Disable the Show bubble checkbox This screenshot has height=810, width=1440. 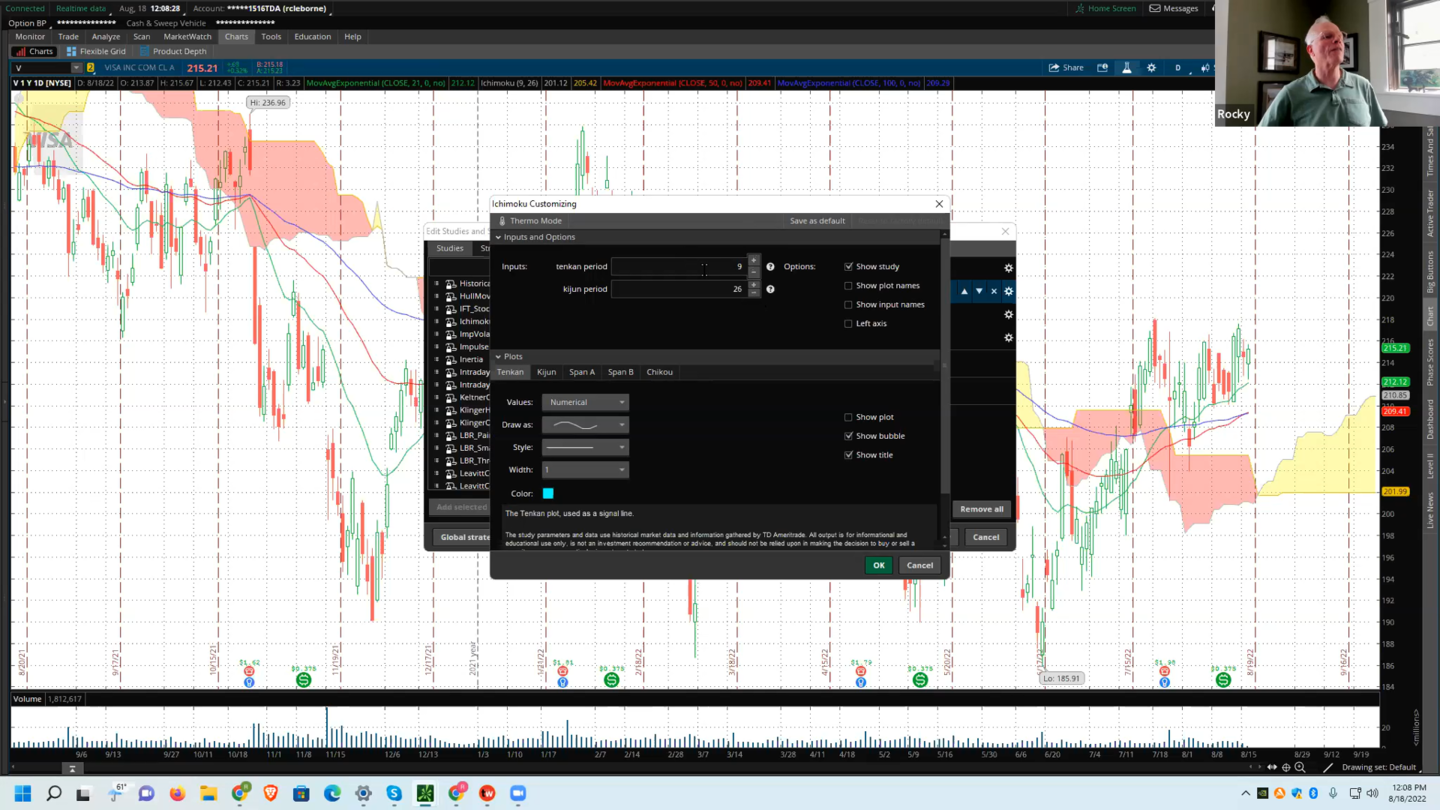tap(848, 435)
